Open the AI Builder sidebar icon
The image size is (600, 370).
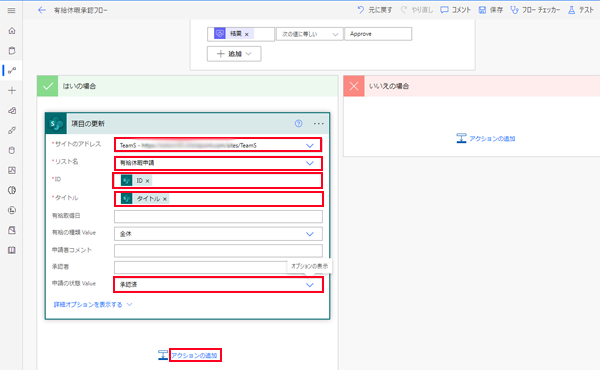(x=12, y=190)
